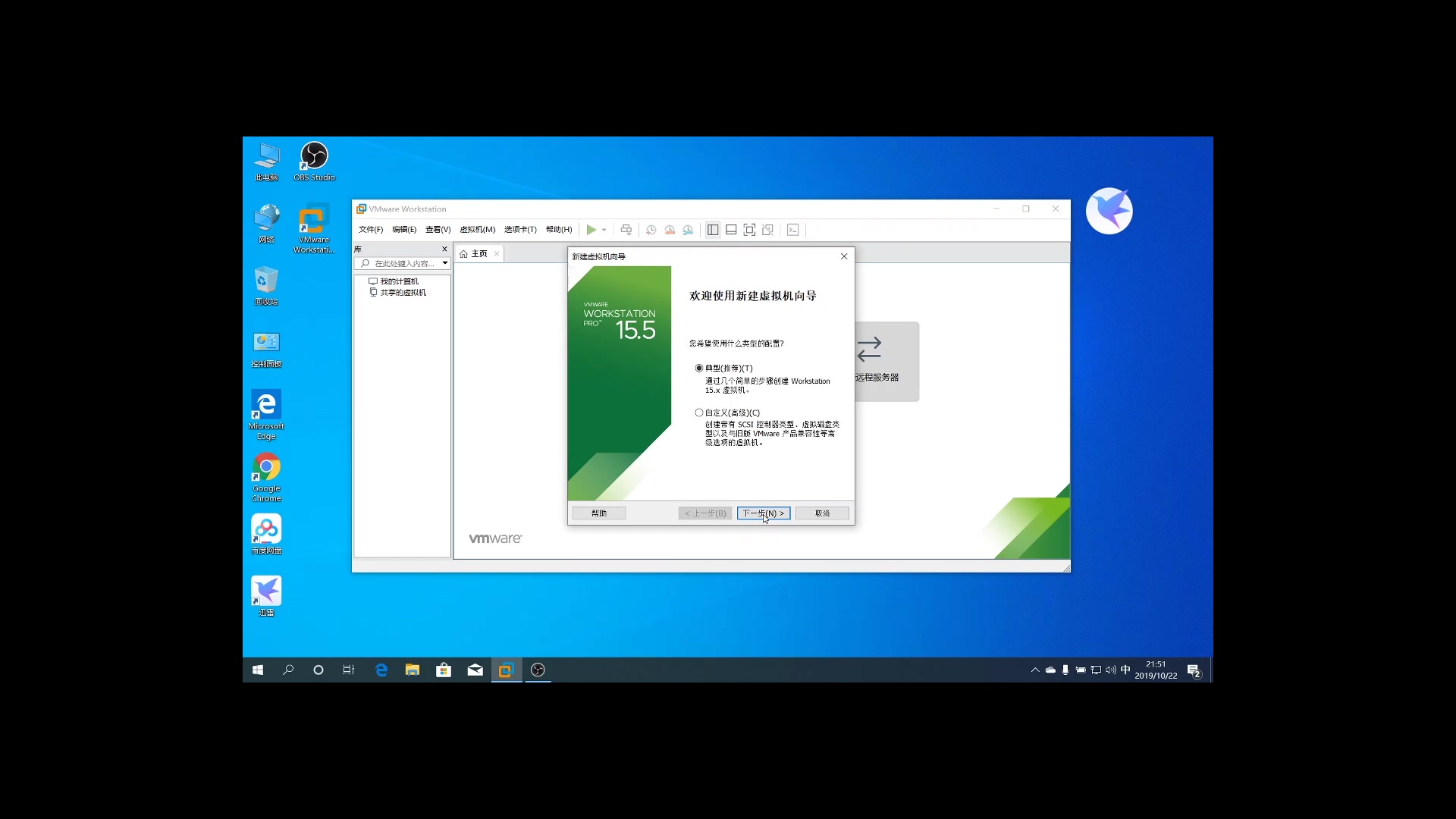1456x819 pixels.
Task: Click the 取消 button in wizard
Action: pos(822,513)
